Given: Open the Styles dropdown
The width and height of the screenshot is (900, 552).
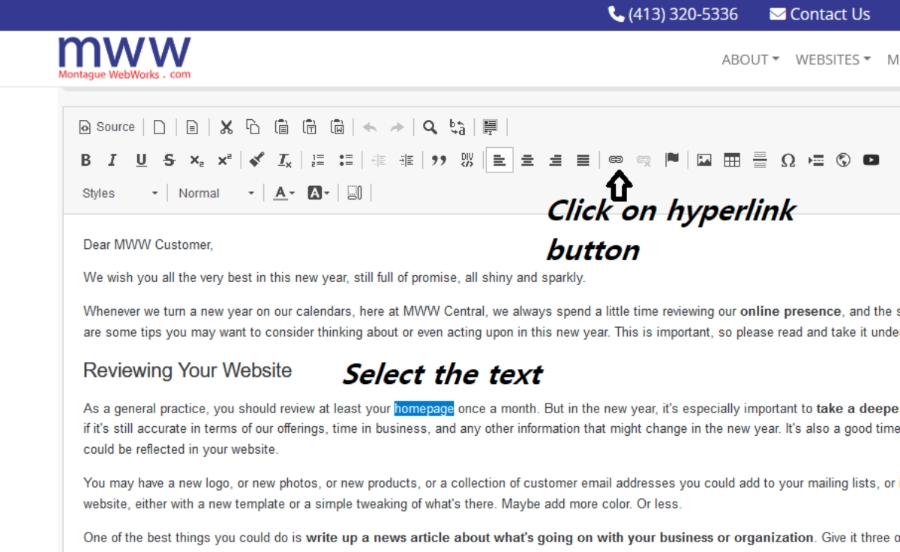Looking at the screenshot, I should click(119, 193).
